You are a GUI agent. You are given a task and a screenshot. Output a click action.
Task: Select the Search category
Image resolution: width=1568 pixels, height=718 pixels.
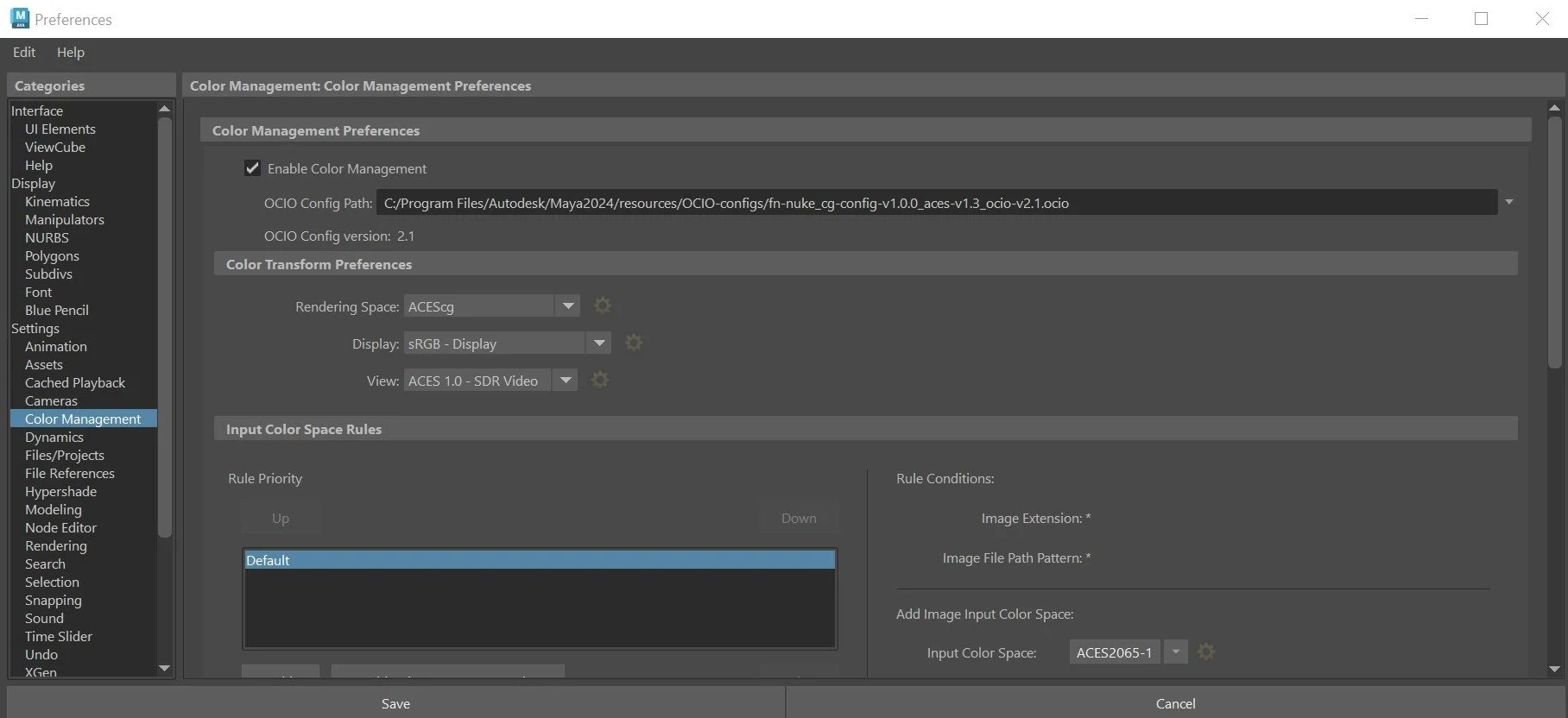pos(45,564)
